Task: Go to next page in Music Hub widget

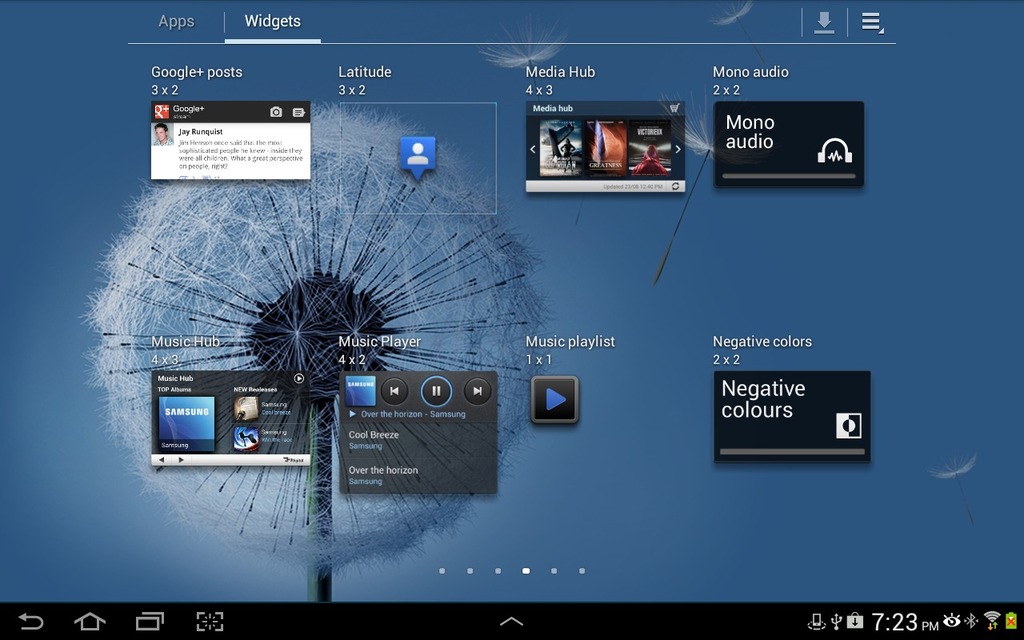Action: (181, 460)
